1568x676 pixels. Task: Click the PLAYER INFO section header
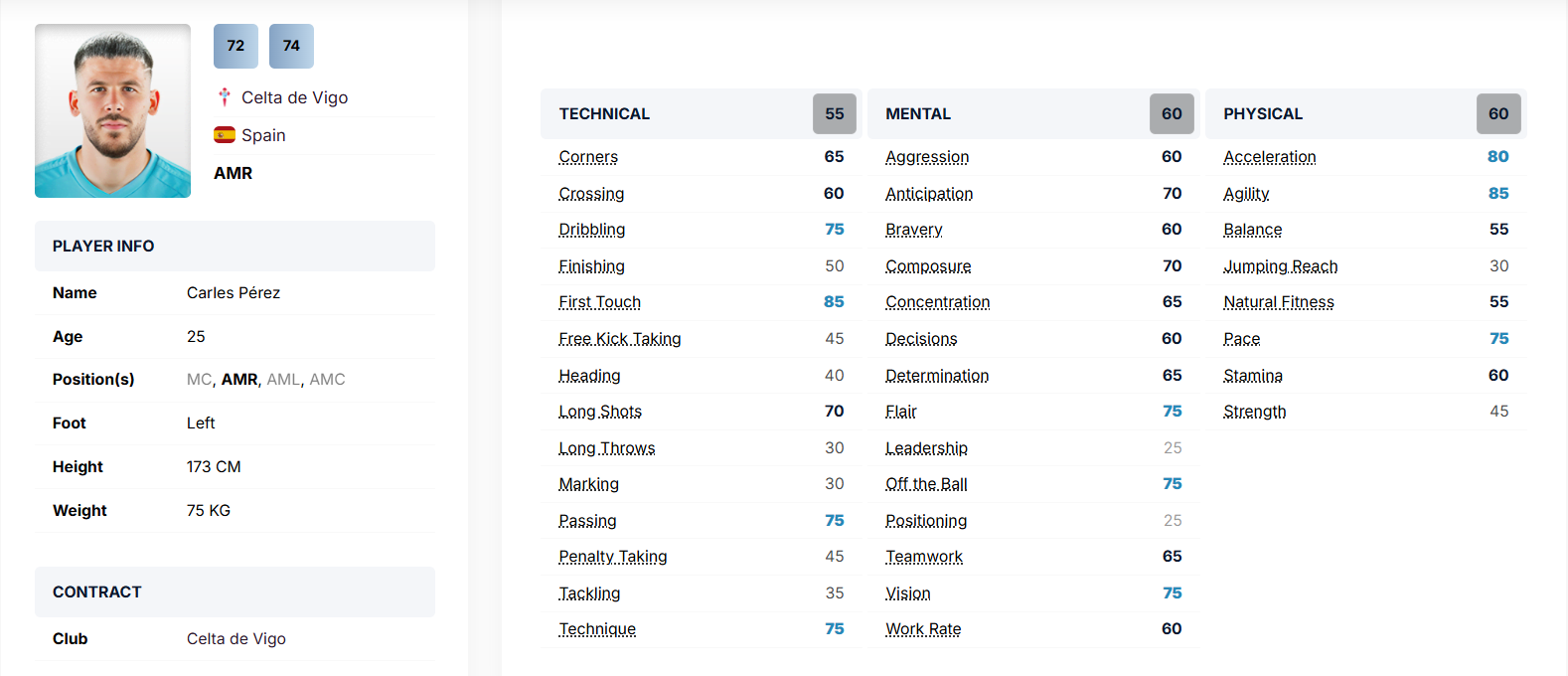pyautogui.click(x=103, y=247)
